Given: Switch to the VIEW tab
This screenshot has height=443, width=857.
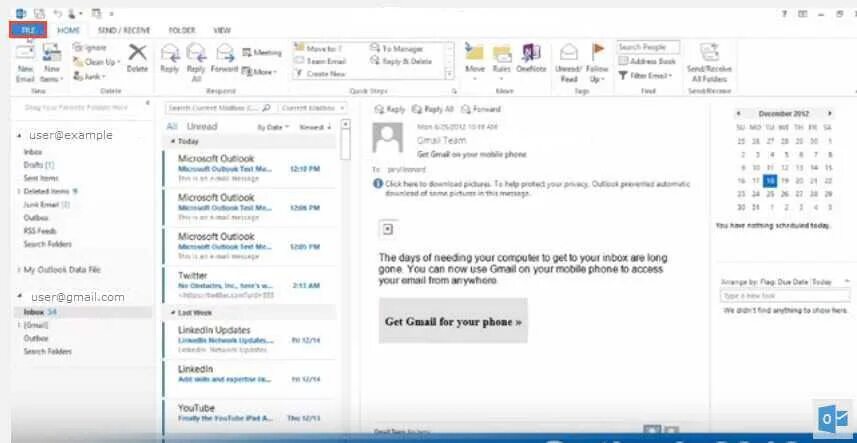Looking at the screenshot, I should click(222, 31).
